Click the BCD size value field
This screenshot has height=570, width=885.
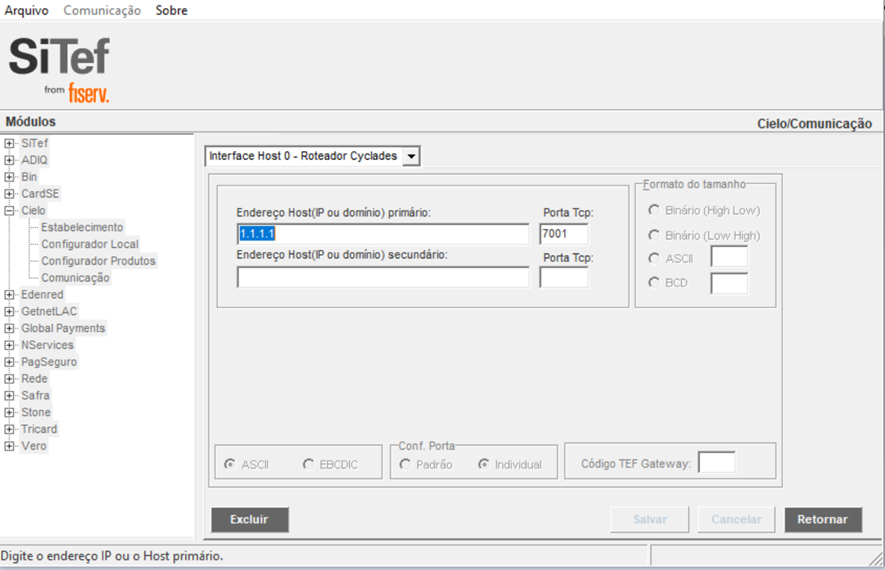pyautogui.click(x=729, y=283)
